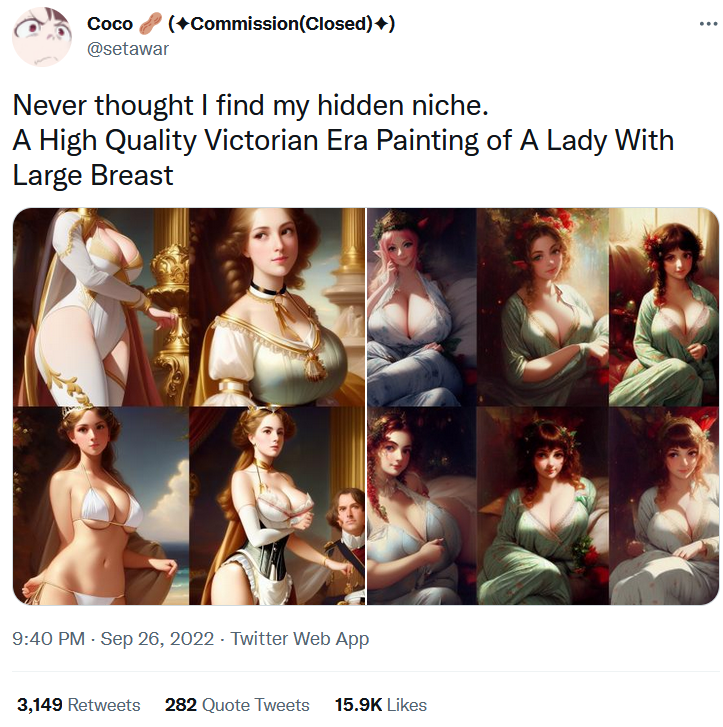
Task: Click the pink-haired elf painting
Action: [x=422, y=307]
